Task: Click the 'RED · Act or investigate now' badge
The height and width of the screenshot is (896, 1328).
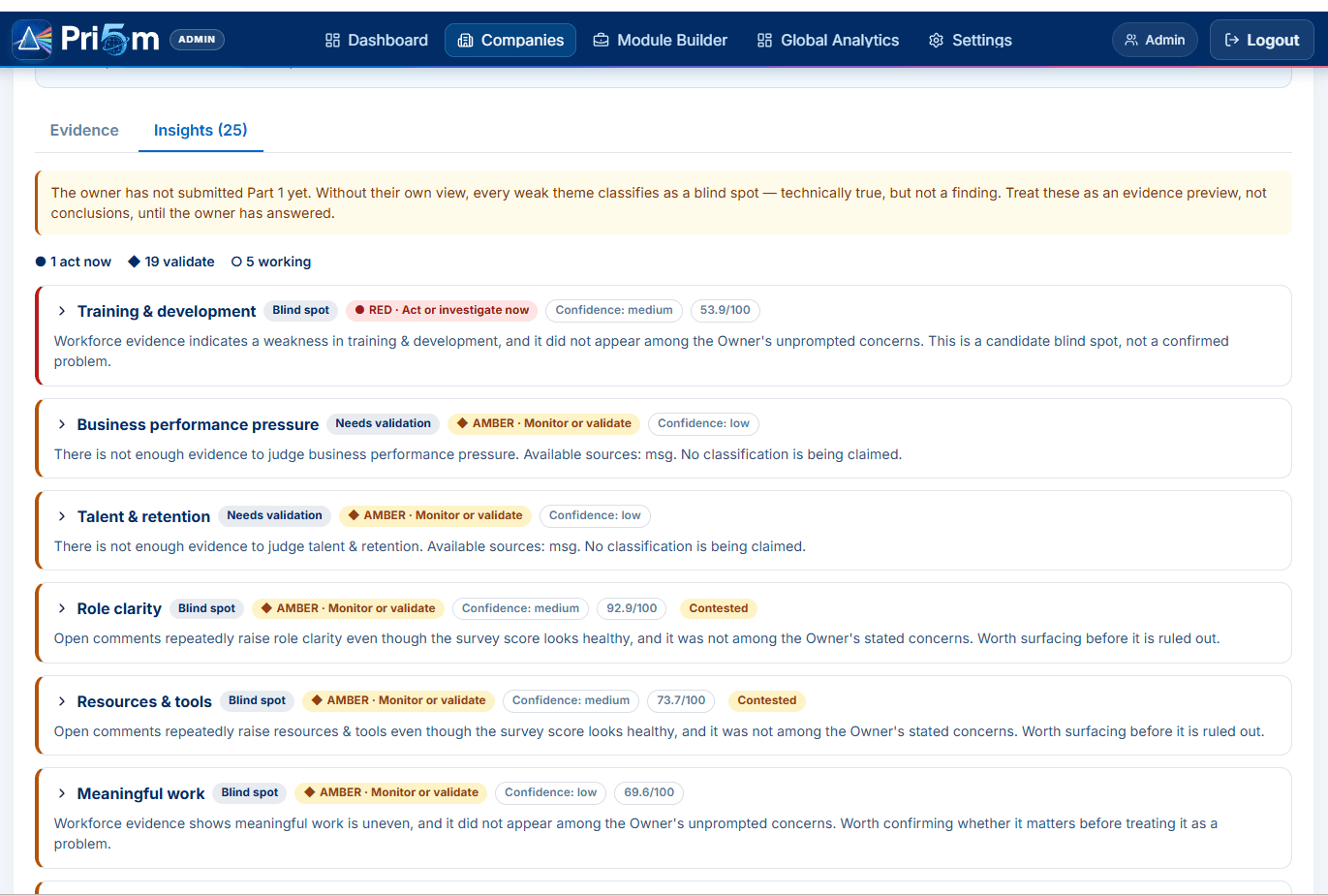Action: point(442,310)
